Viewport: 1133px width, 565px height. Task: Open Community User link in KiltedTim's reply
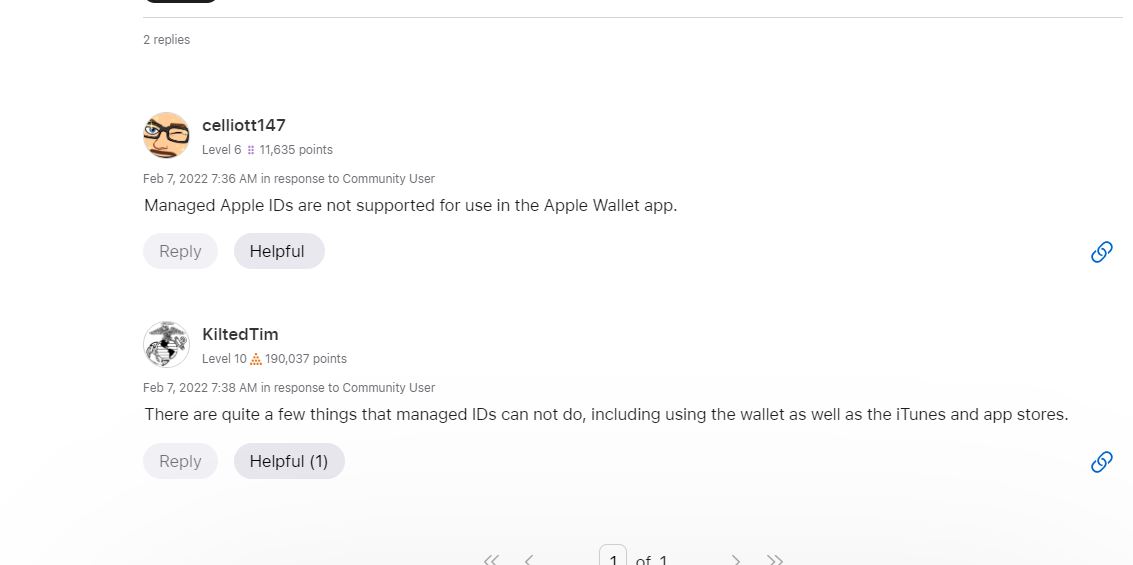388,388
